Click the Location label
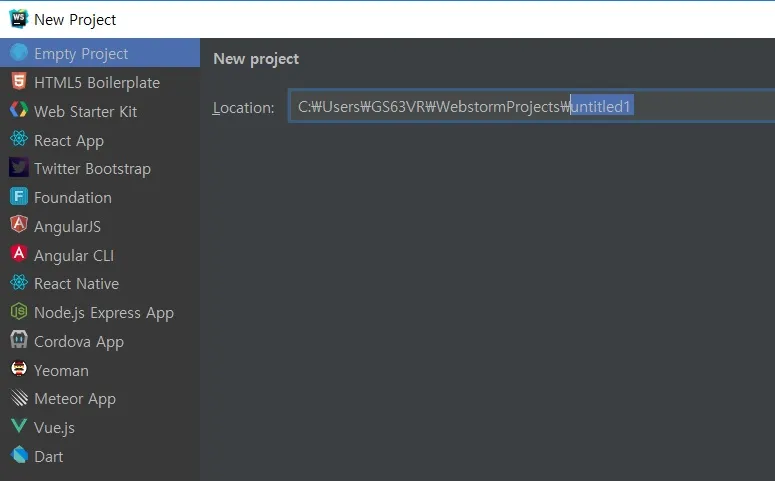 click(x=243, y=107)
